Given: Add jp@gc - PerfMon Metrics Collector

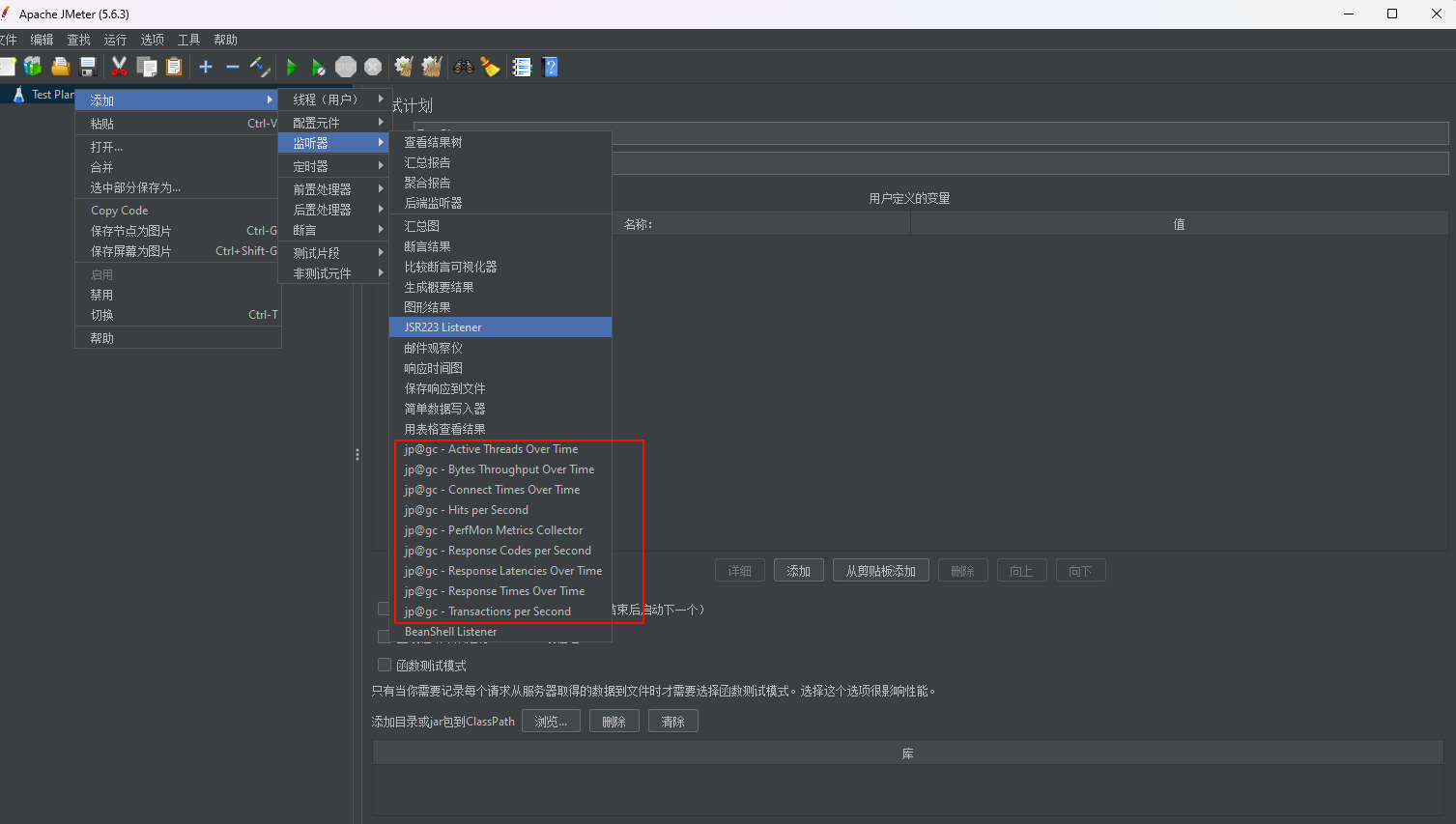Looking at the screenshot, I should [x=500, y=530].
